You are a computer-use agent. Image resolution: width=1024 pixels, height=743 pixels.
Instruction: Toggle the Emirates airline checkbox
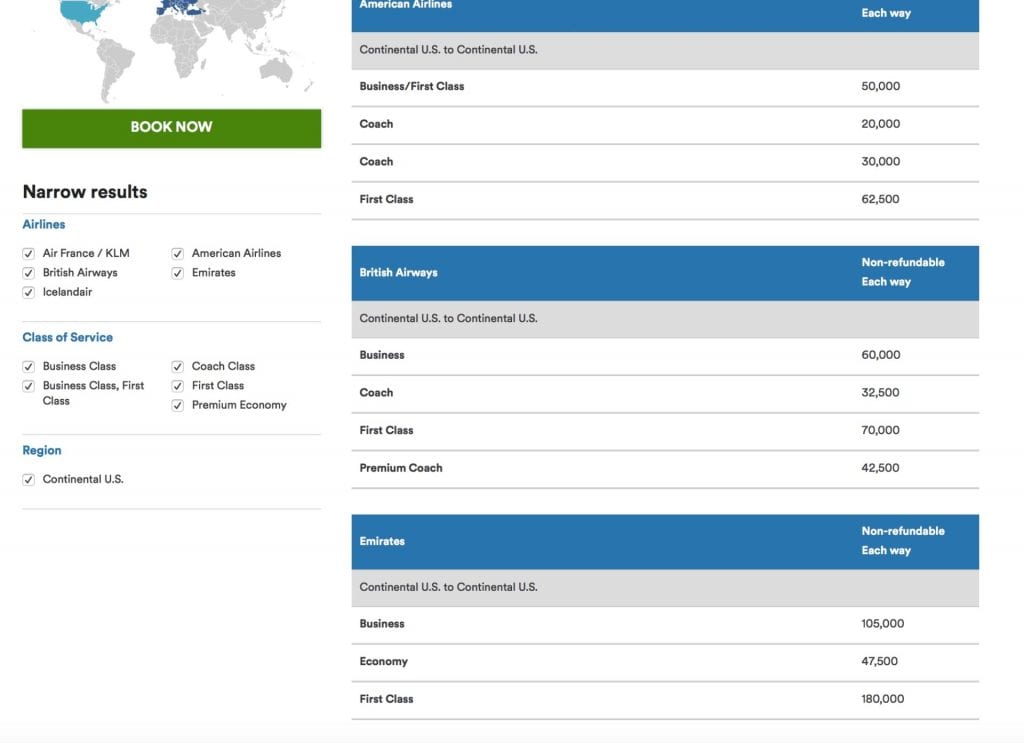178,273
